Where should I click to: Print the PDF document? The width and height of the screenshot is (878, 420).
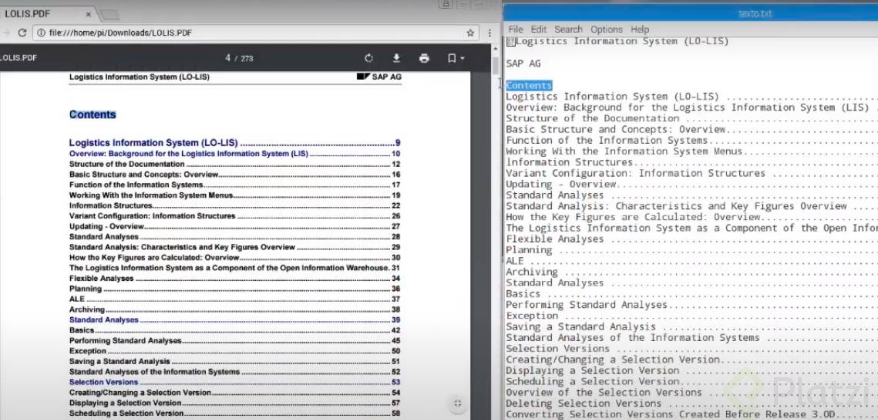pyautogui.click(x=424, y=58)
